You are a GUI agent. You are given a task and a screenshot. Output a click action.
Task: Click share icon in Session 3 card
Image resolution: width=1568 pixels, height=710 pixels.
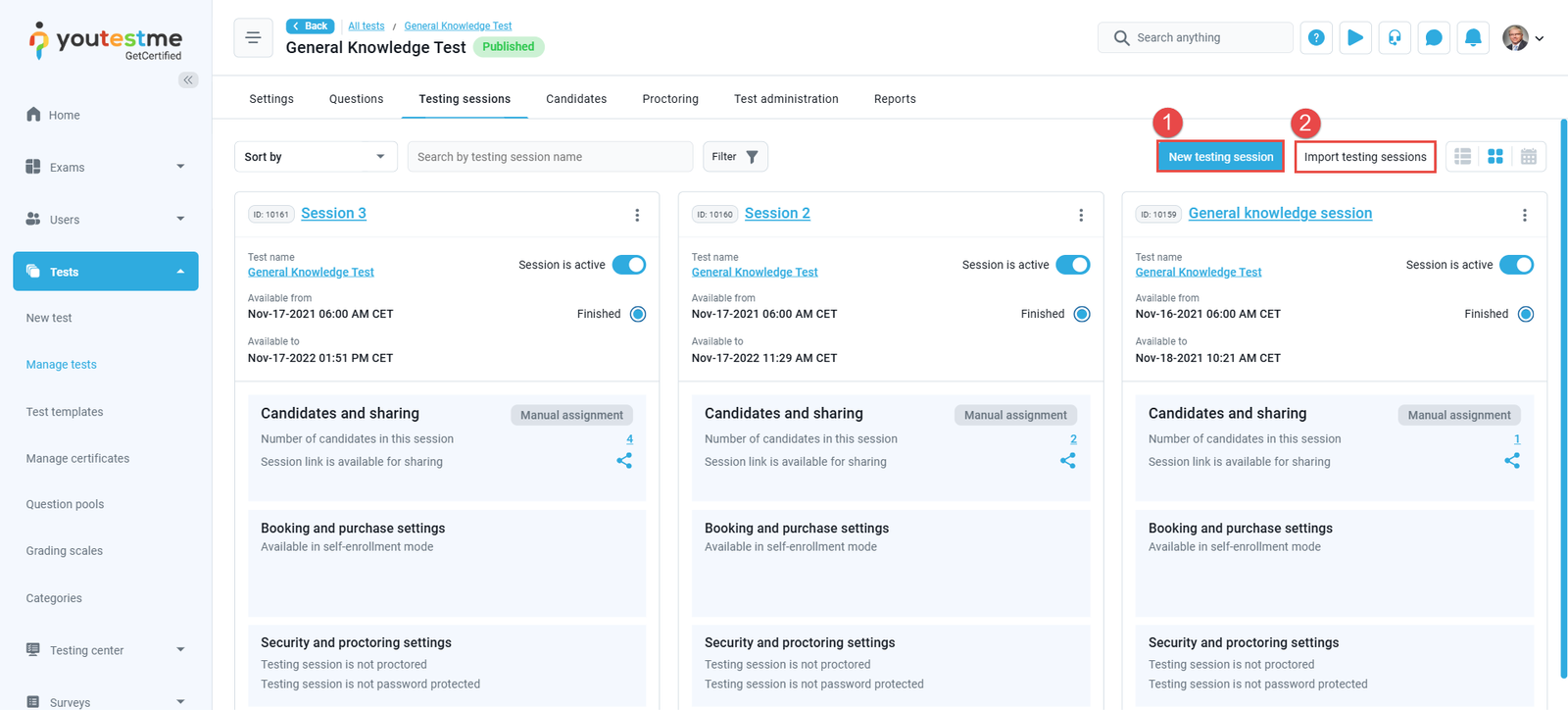(624, 460)
